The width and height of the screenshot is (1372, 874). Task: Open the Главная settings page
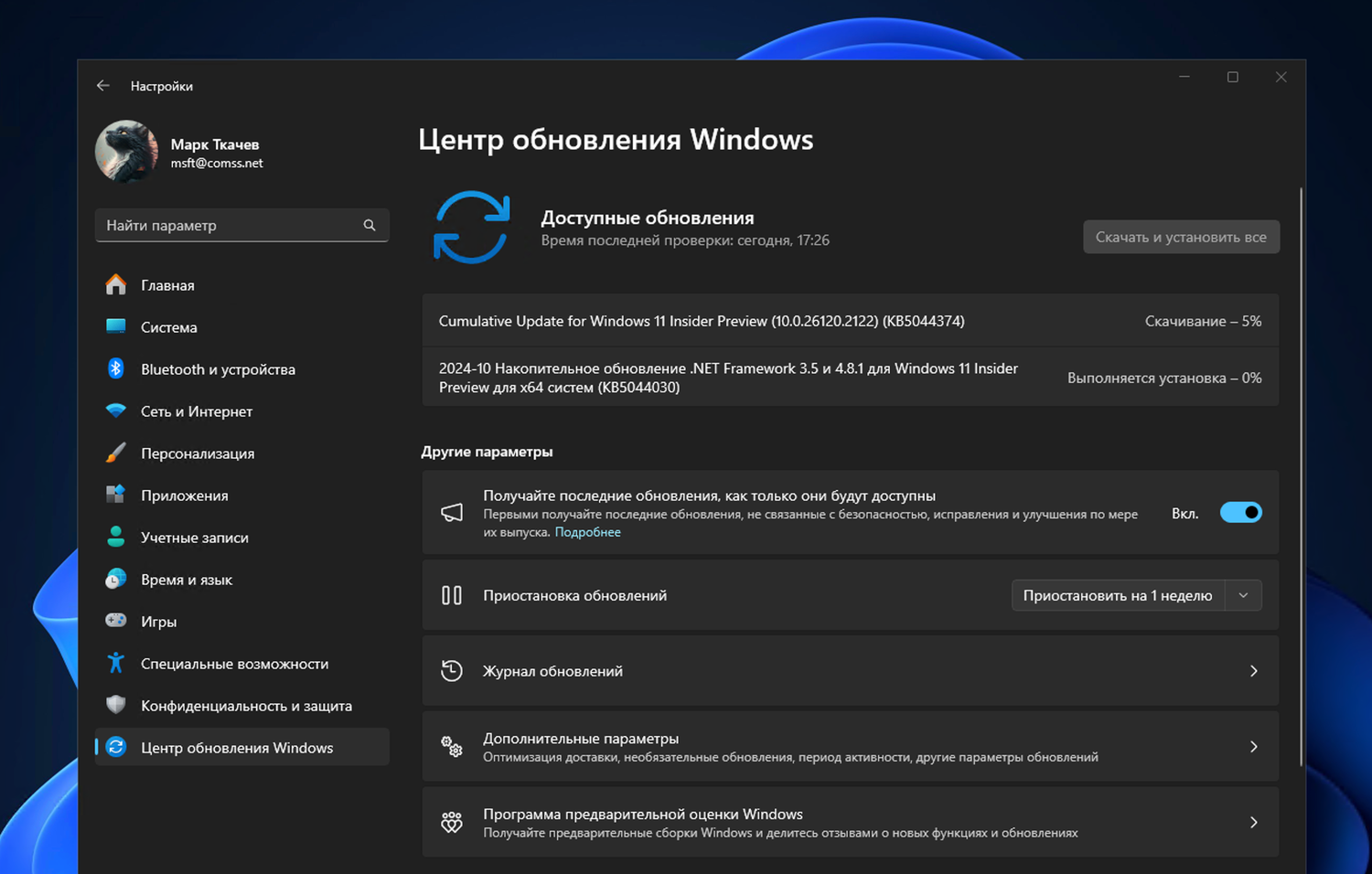point(241,285)
